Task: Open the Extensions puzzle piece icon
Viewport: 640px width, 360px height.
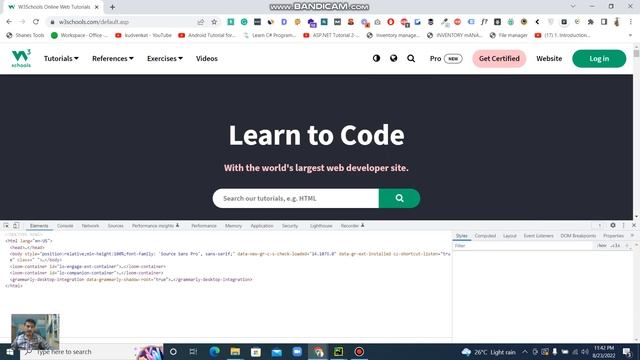Action: 591,22
